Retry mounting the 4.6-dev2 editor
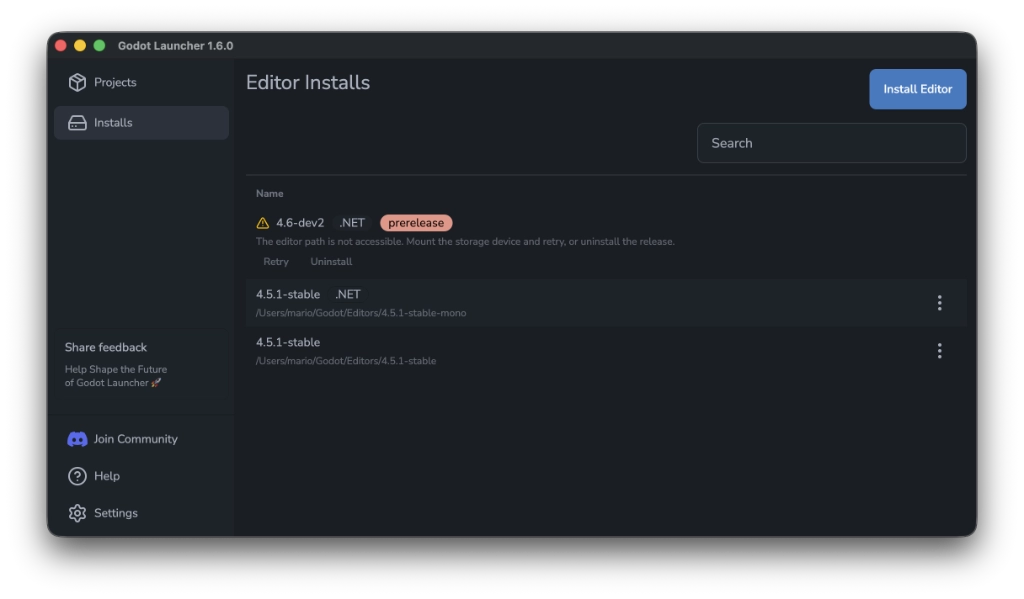 click(x=275, y=261)
